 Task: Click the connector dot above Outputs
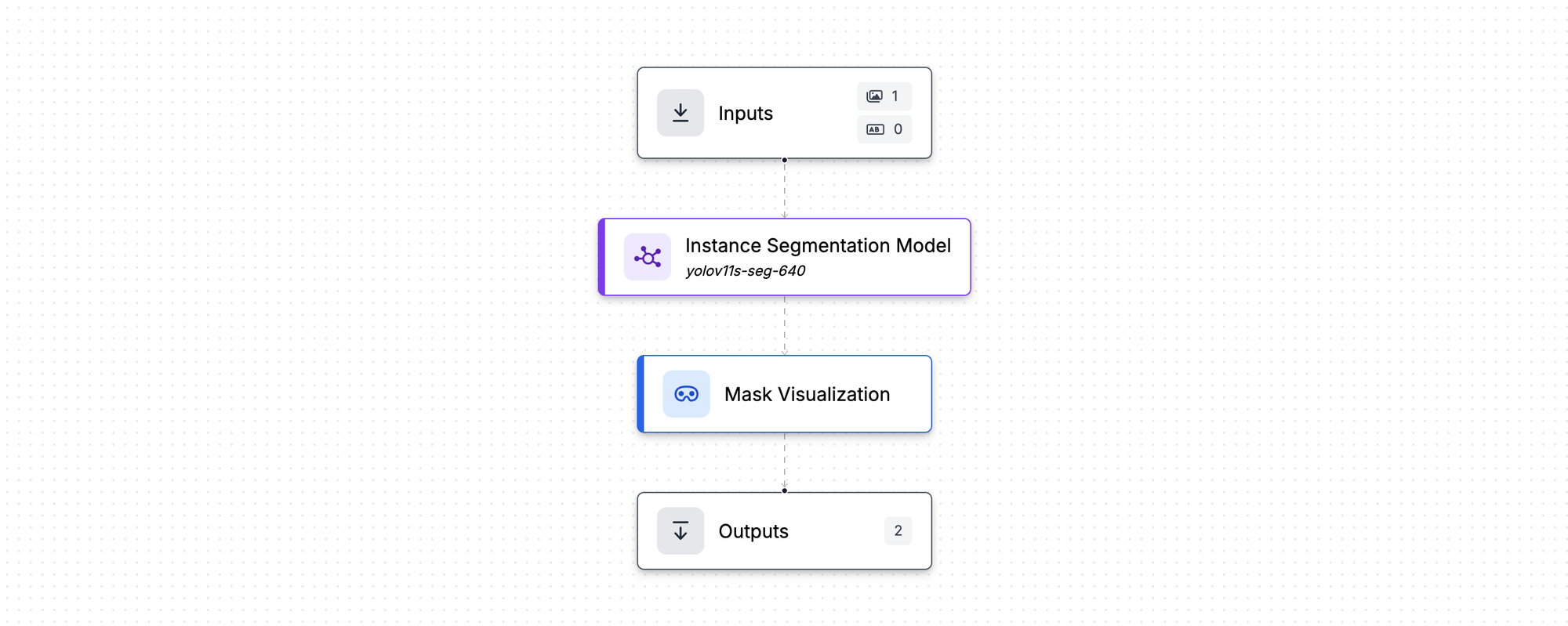784,491
